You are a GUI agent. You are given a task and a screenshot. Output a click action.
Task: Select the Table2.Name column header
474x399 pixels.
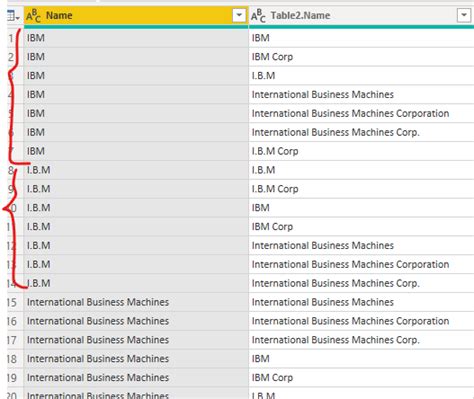[361, 15]
